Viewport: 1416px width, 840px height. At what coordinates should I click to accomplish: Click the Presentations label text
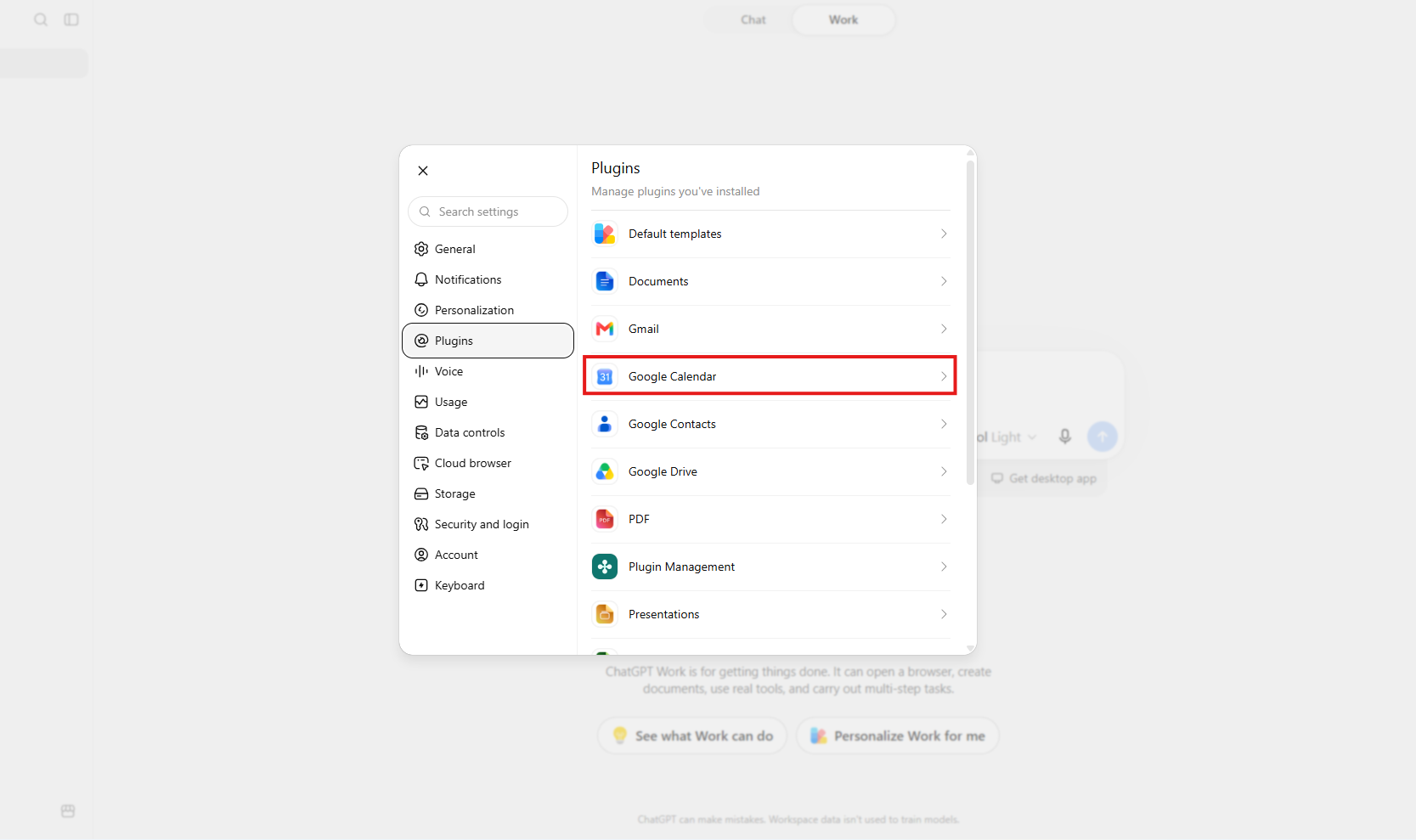click(x=663, y=614)
